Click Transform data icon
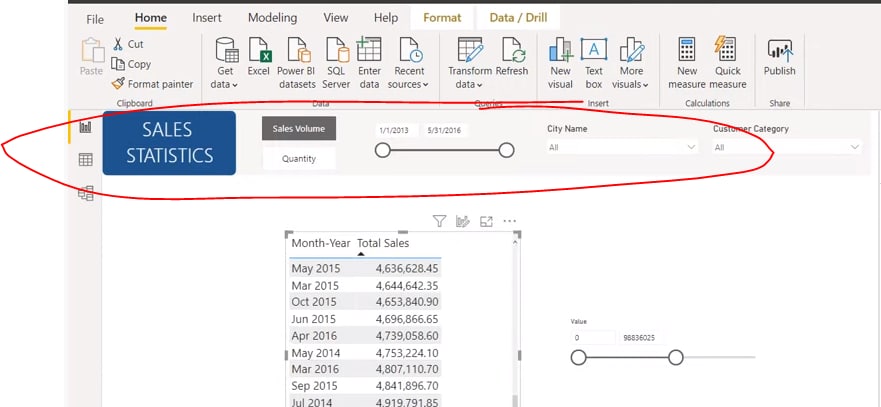Screen dimensions: 881x407 [470, 49]
